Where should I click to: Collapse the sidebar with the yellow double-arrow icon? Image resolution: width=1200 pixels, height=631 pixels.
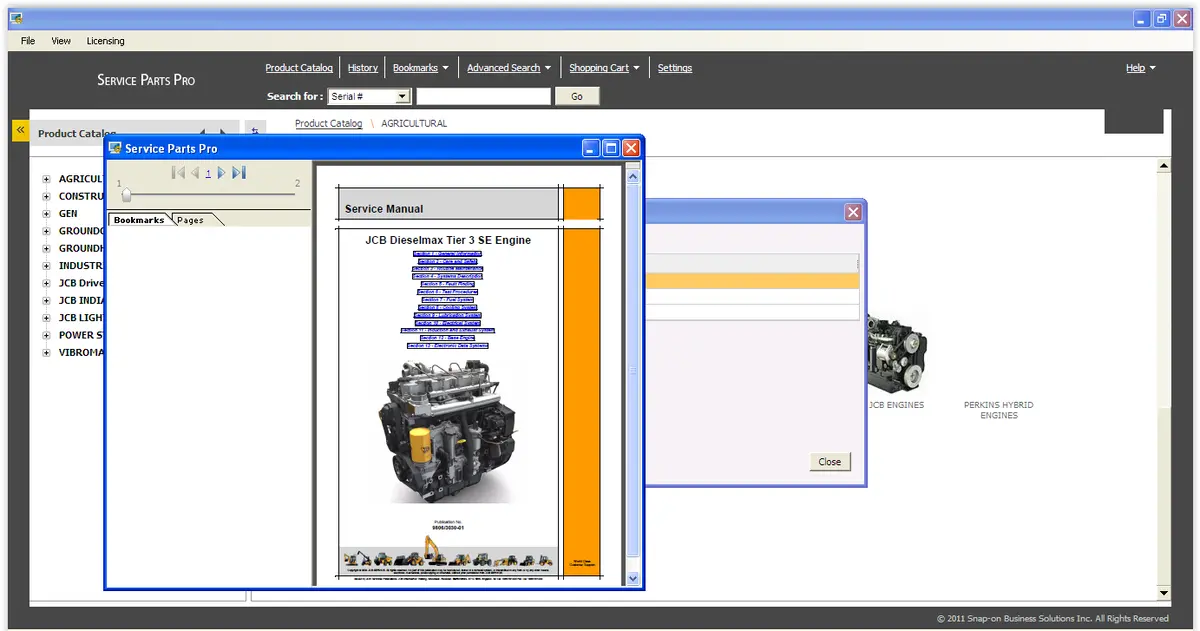20,131
